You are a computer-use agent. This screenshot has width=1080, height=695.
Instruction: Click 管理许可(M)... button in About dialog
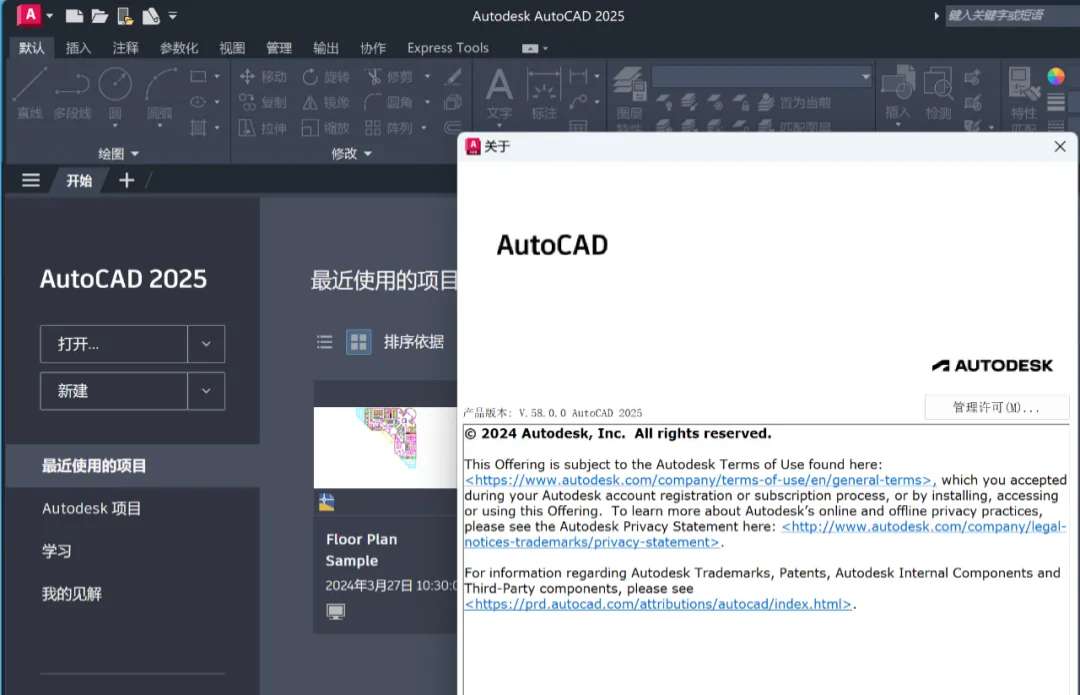[x=996, y=407]
